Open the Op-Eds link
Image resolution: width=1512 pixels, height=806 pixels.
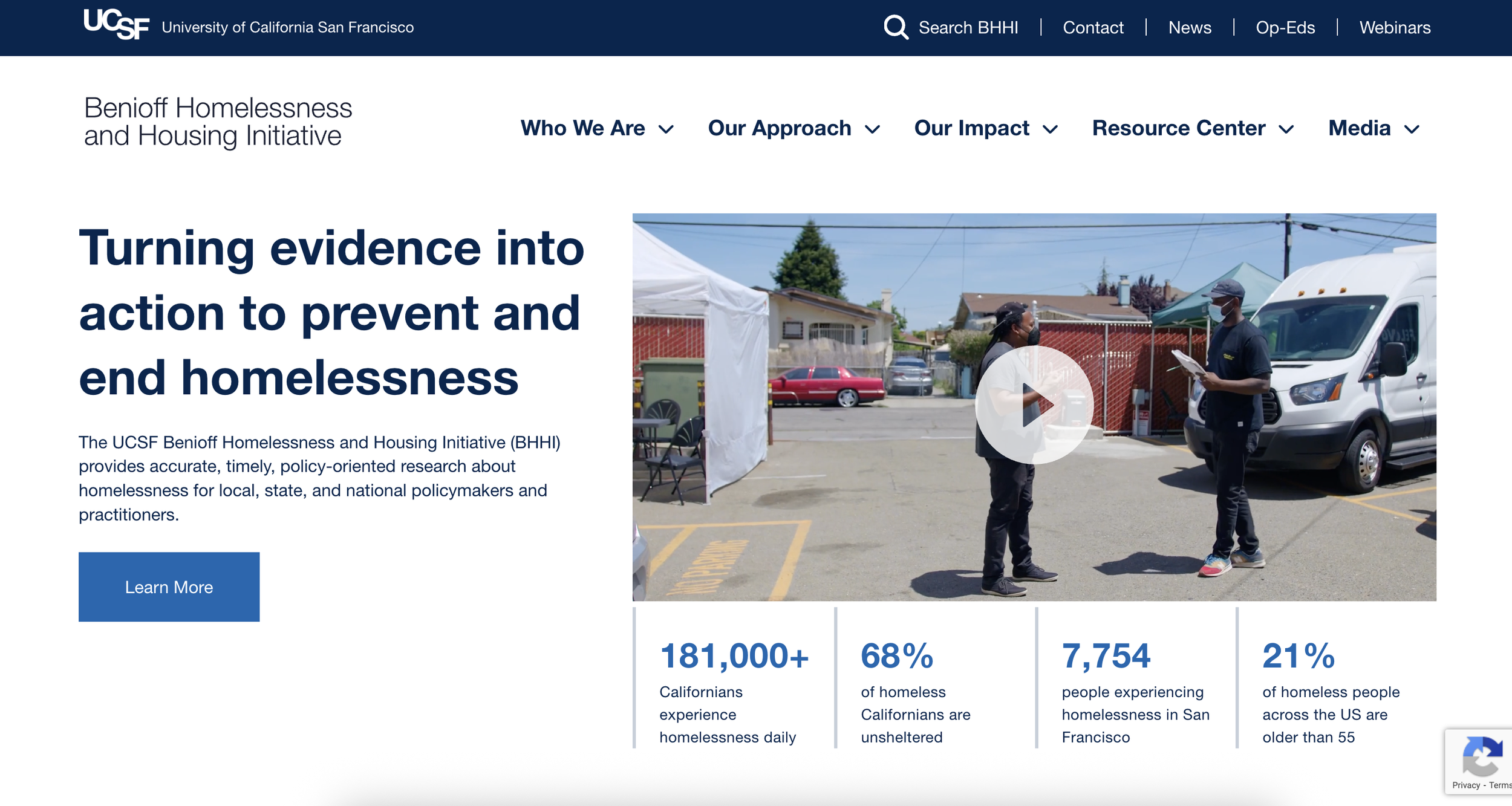coord(1285,28)
